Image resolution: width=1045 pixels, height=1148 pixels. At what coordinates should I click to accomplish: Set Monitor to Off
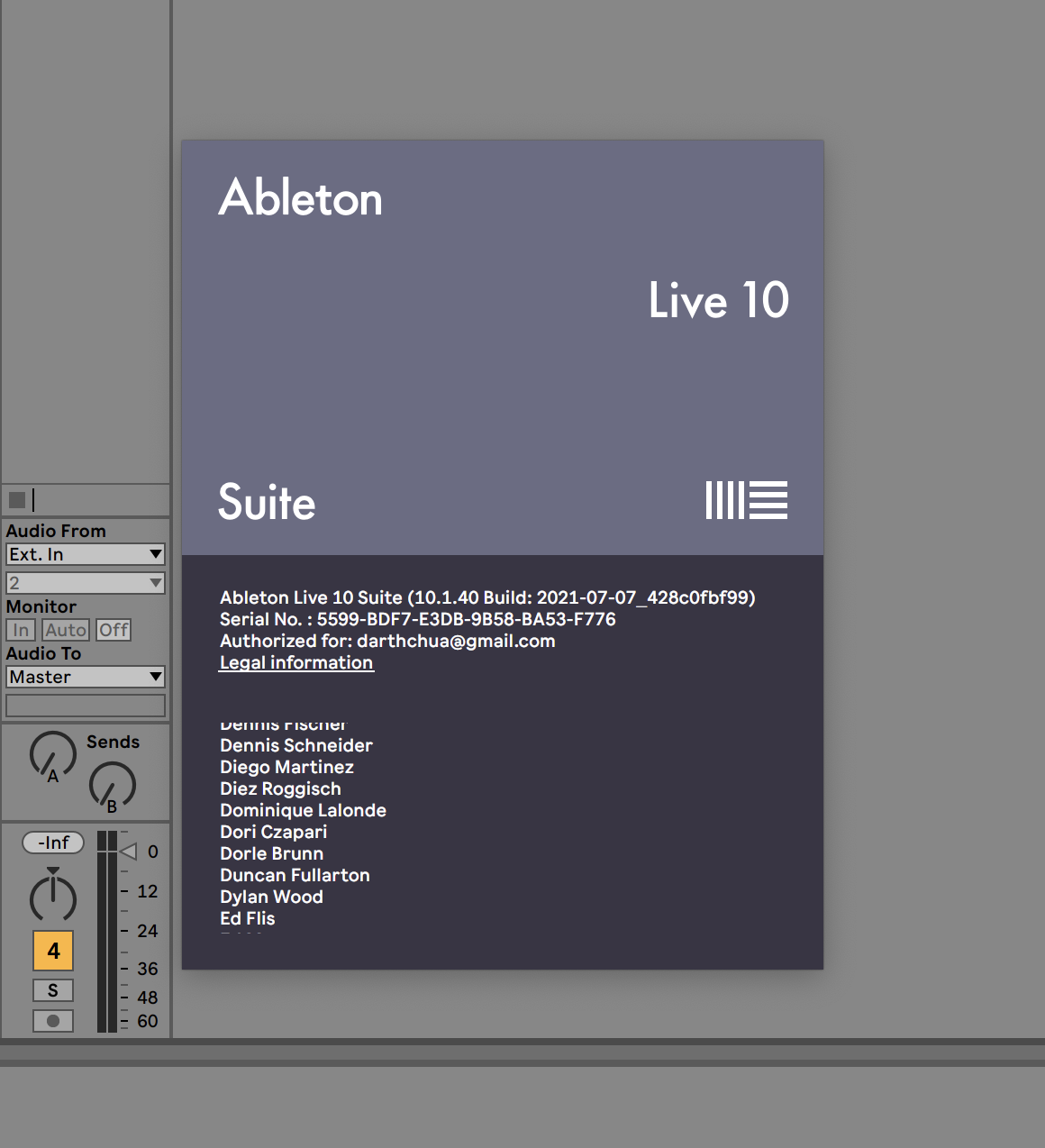point(114,630)
